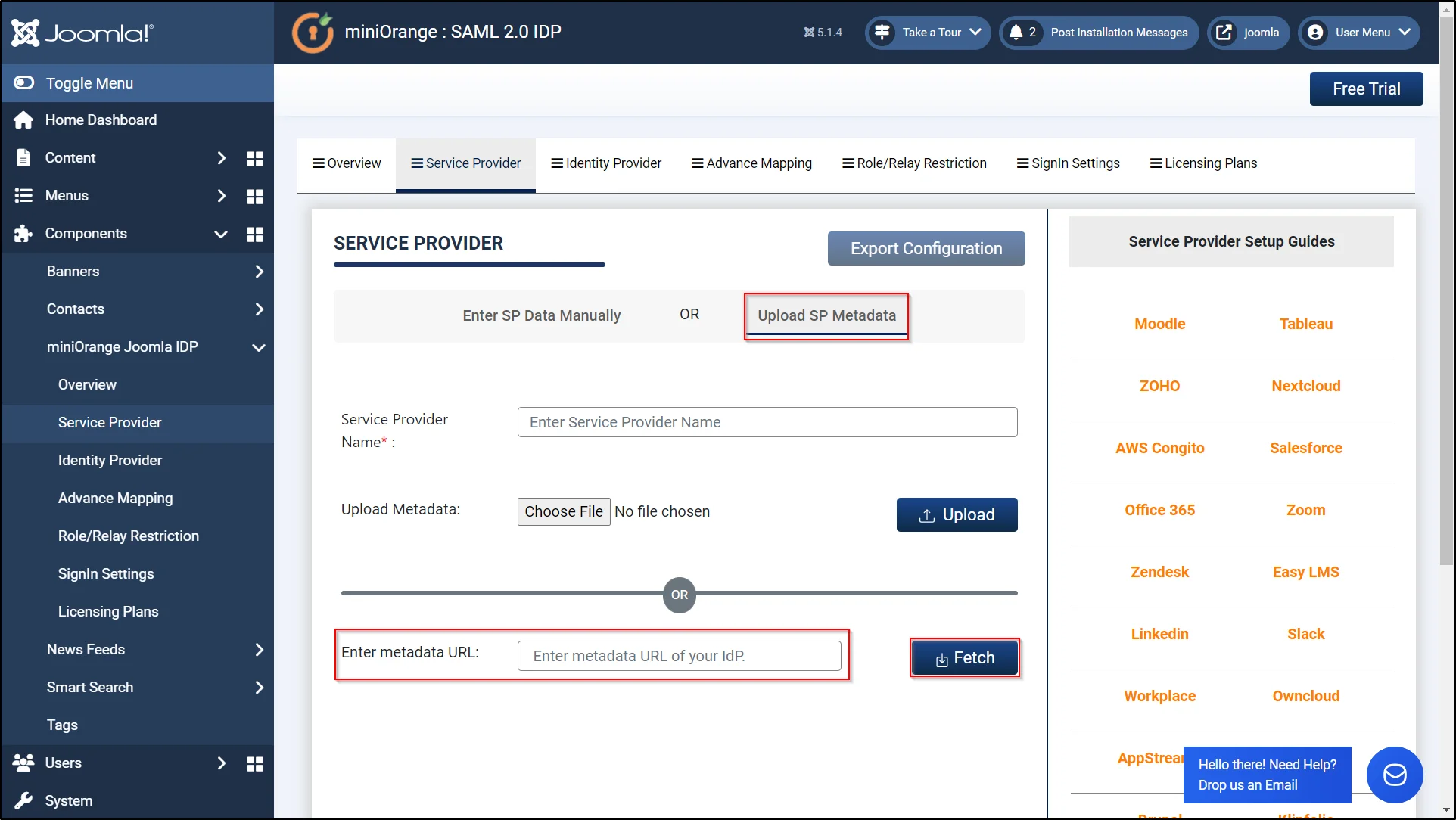The width and height of the screenshot is (1456, 820).
Task: Expand the Content menu chevron
Action: click(x=221, y=157)
